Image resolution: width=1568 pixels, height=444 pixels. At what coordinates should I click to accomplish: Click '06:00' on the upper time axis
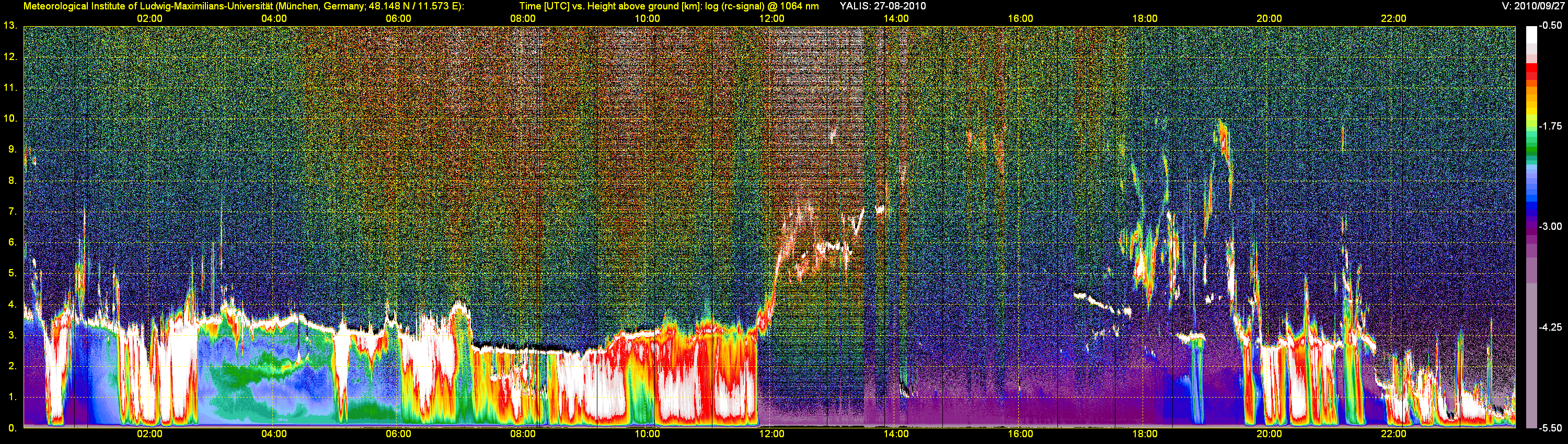pyautogui.click(x=398, y=18)
